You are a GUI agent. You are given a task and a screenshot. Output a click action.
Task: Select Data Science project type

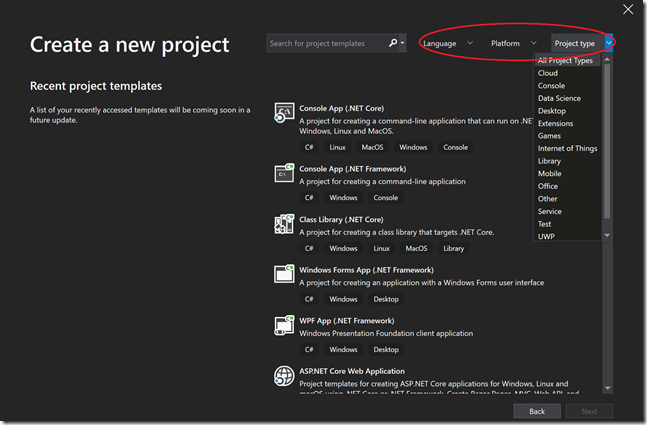[x=559, y=98]
